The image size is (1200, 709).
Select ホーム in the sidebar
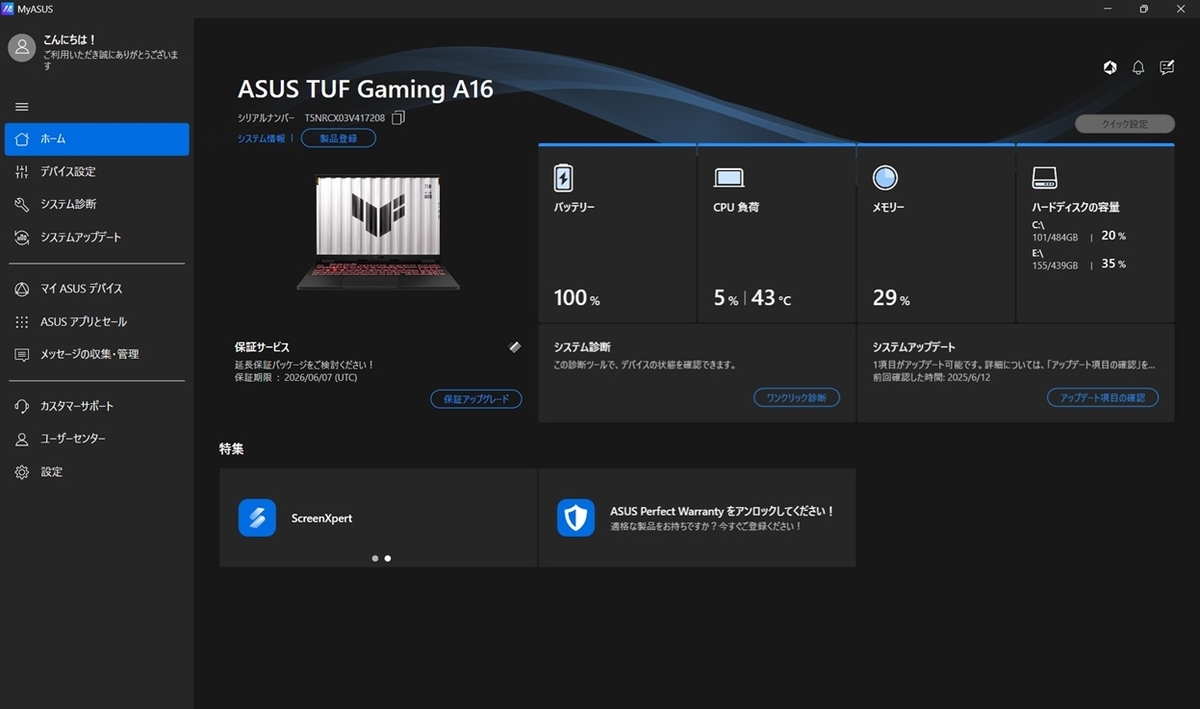pyautogui.click(x=97, y=139)
